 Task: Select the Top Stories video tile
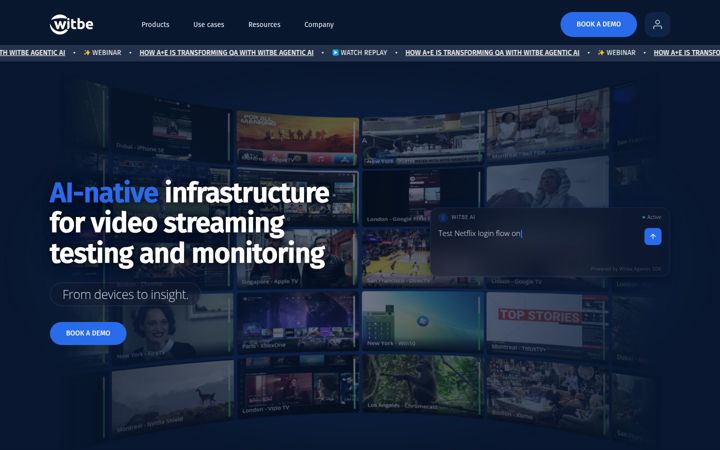point(546,323)
